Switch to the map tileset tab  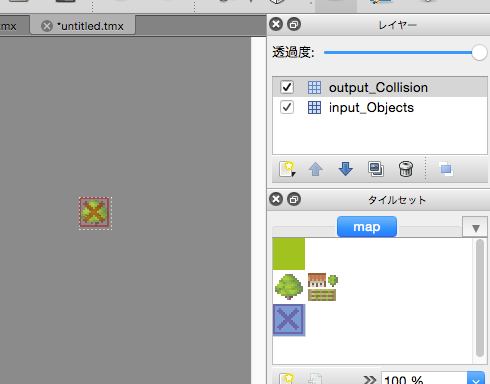coord(367,227)
